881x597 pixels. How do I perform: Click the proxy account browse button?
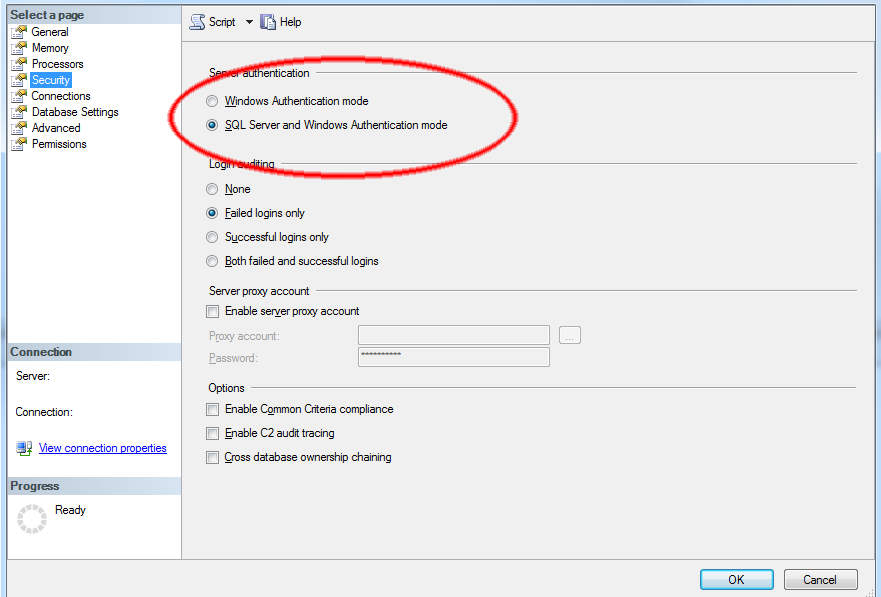pyautogui.click(x=569, y=334)
